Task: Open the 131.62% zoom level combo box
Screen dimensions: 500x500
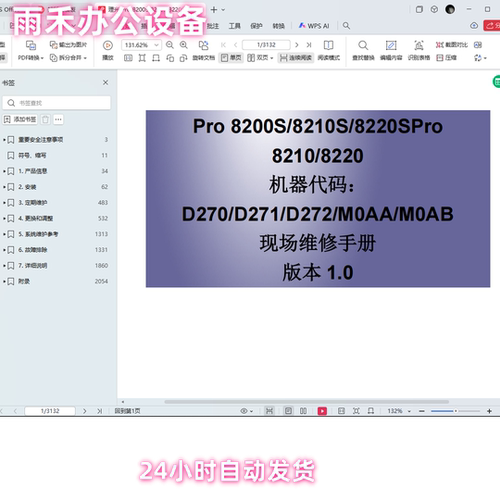Action: click(x=141, y=45)
